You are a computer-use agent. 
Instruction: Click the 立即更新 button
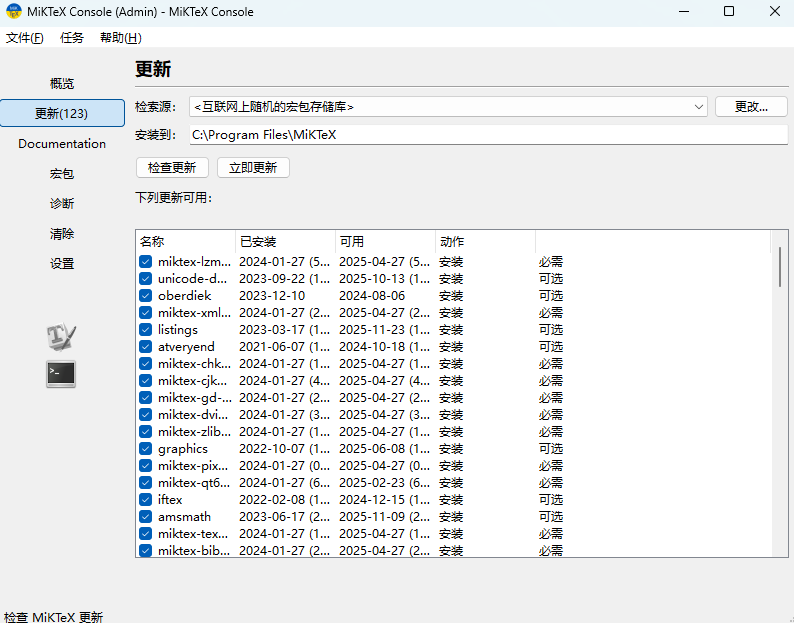pos(253,168)
